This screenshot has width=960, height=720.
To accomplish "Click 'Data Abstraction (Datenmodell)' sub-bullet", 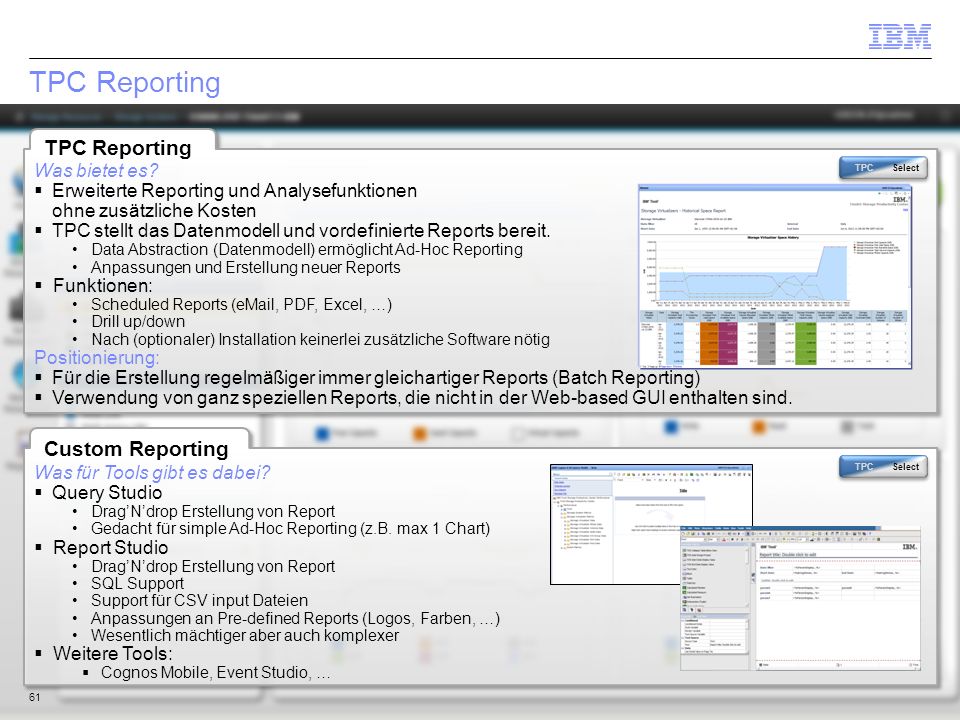I will (x=307, y=249).
